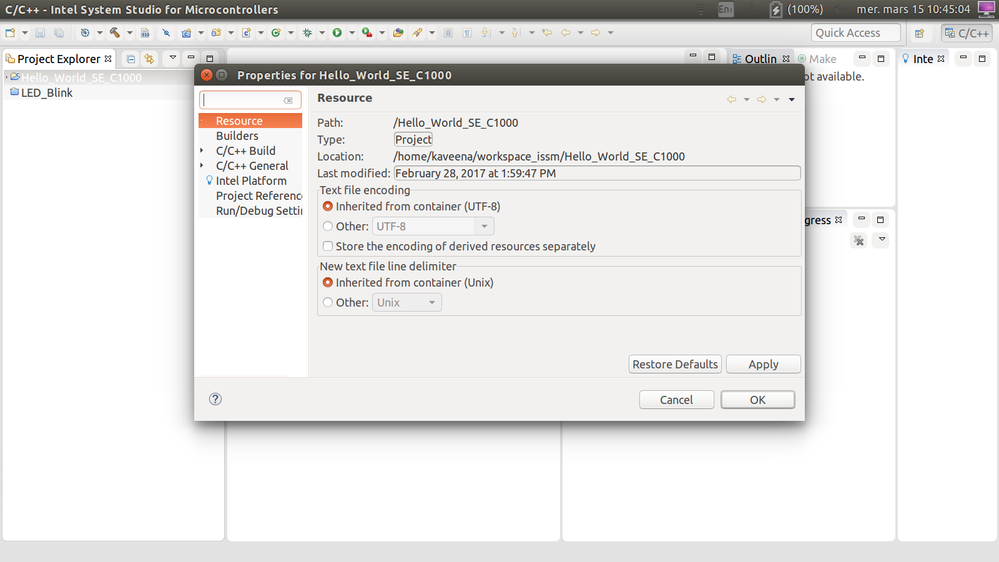Expand the C/C++ Build tree node
This screenshot has height=562, width=999.
pyautogui.click(x=202, y=150)
